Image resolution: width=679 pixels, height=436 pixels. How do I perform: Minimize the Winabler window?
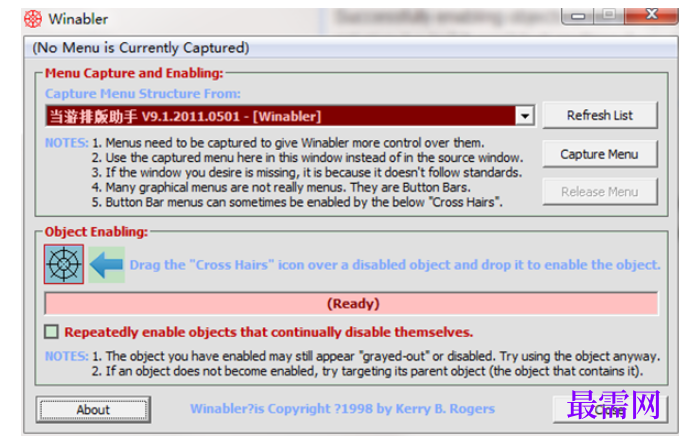coord(578,16)
